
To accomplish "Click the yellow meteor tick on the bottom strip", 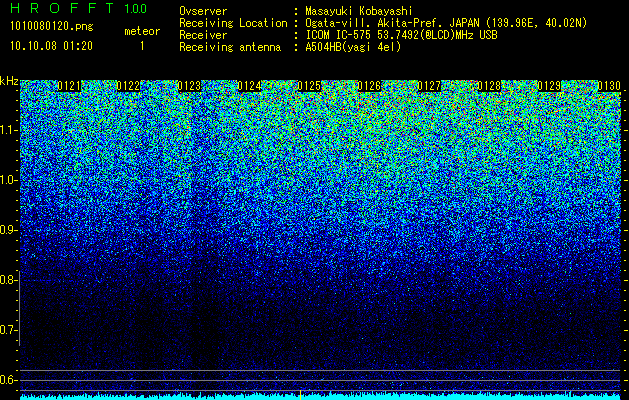I will (300, 394).
